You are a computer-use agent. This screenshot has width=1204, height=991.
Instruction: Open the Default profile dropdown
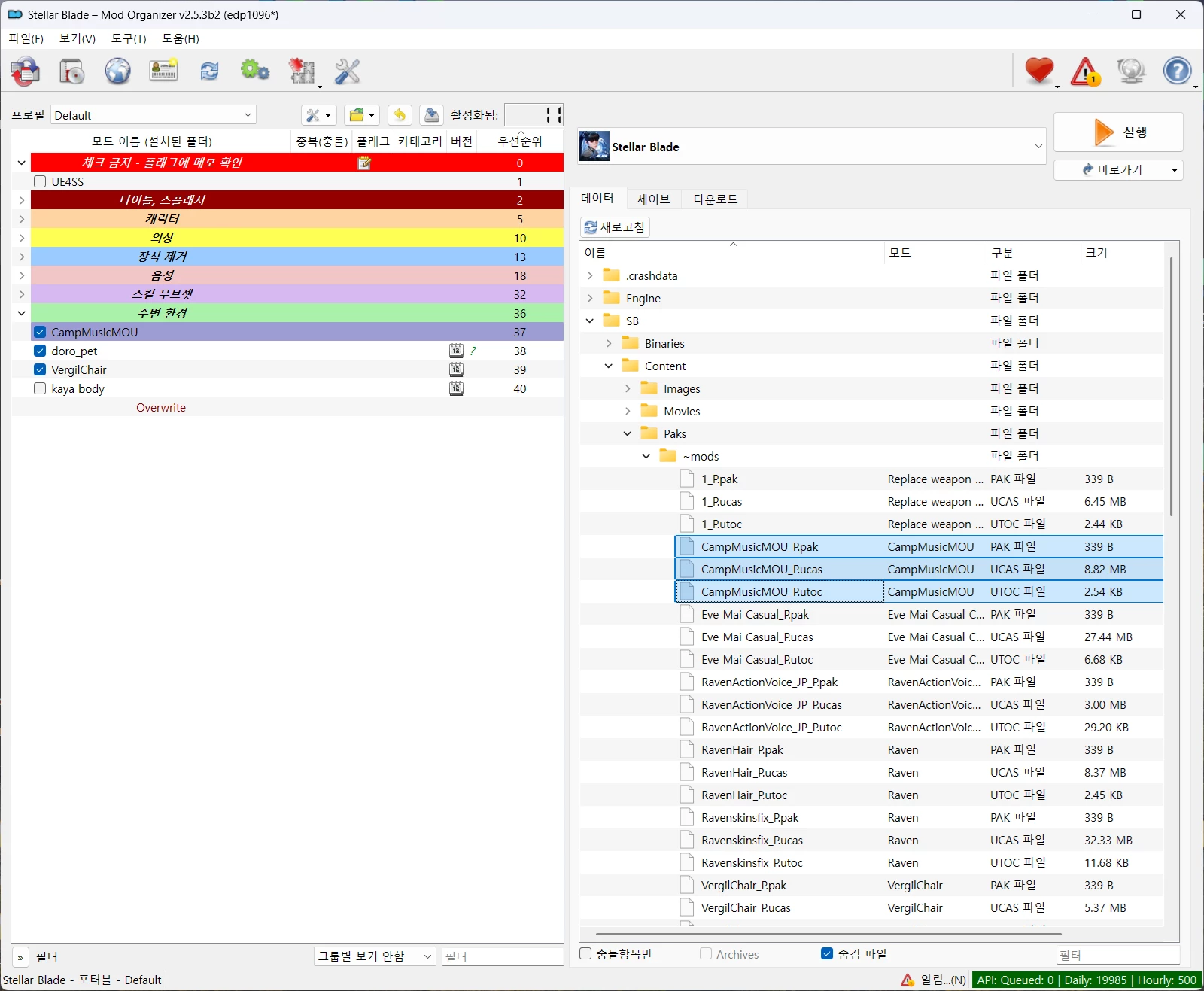point(154,115)
